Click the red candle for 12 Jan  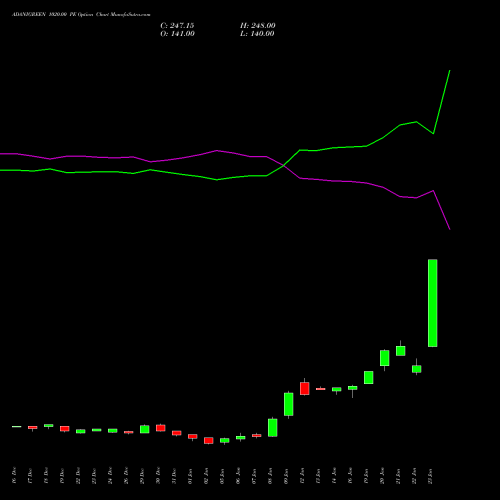(x=305, y=389)
